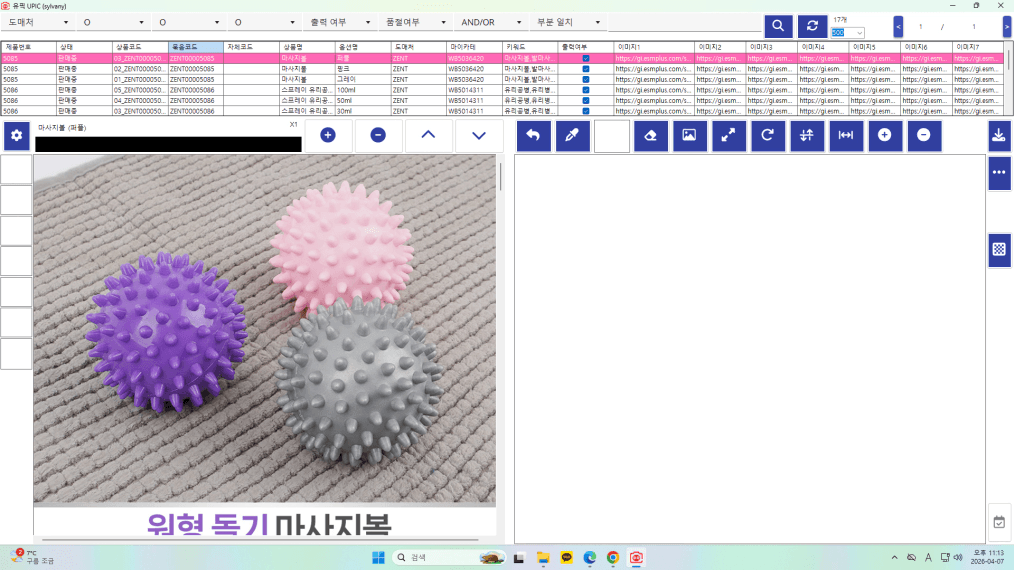Toggle the 출력여부 checkbox for the 핑크 row
Image resolution: width=1014 pixels, height=570 pixels.
pyautogui.click(x=586, y=69)
